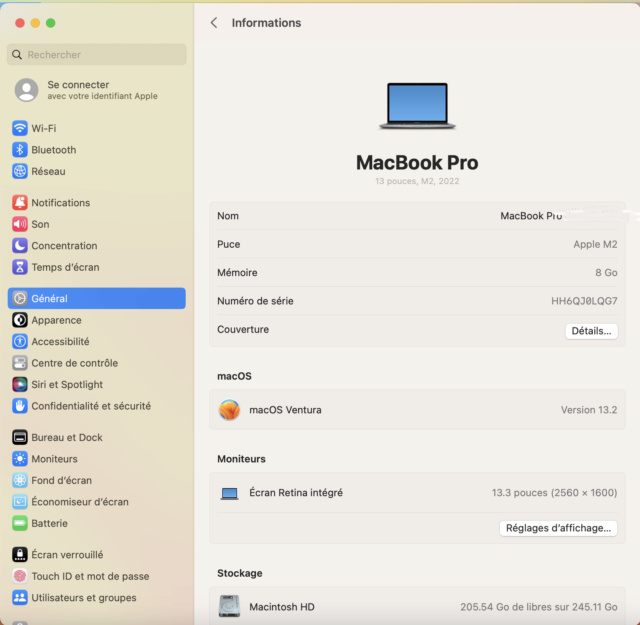
Task: Click the MacBook Pro laptop image
Action: coord(417,106)
